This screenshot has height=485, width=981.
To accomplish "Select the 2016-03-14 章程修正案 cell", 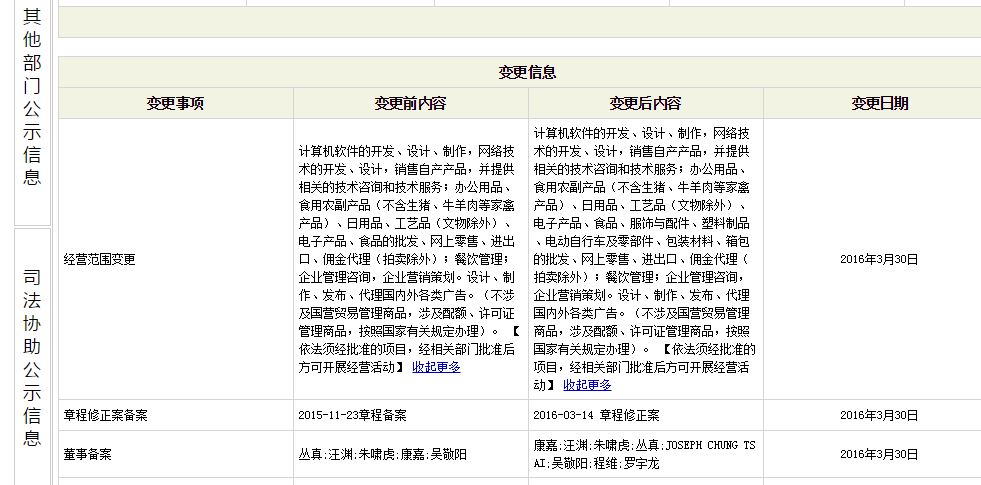I will point(596,415).
